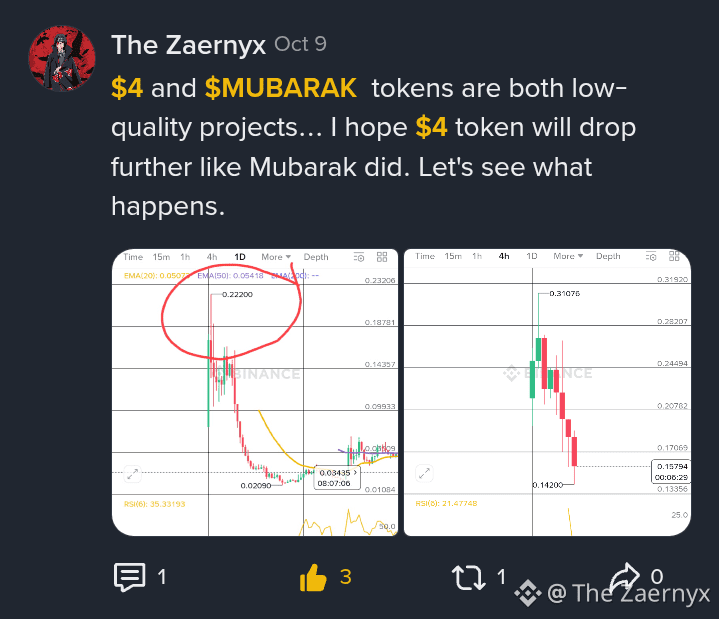Open chart settings icon on left chart
719x619 pixels.
click(x=359, y=257)
